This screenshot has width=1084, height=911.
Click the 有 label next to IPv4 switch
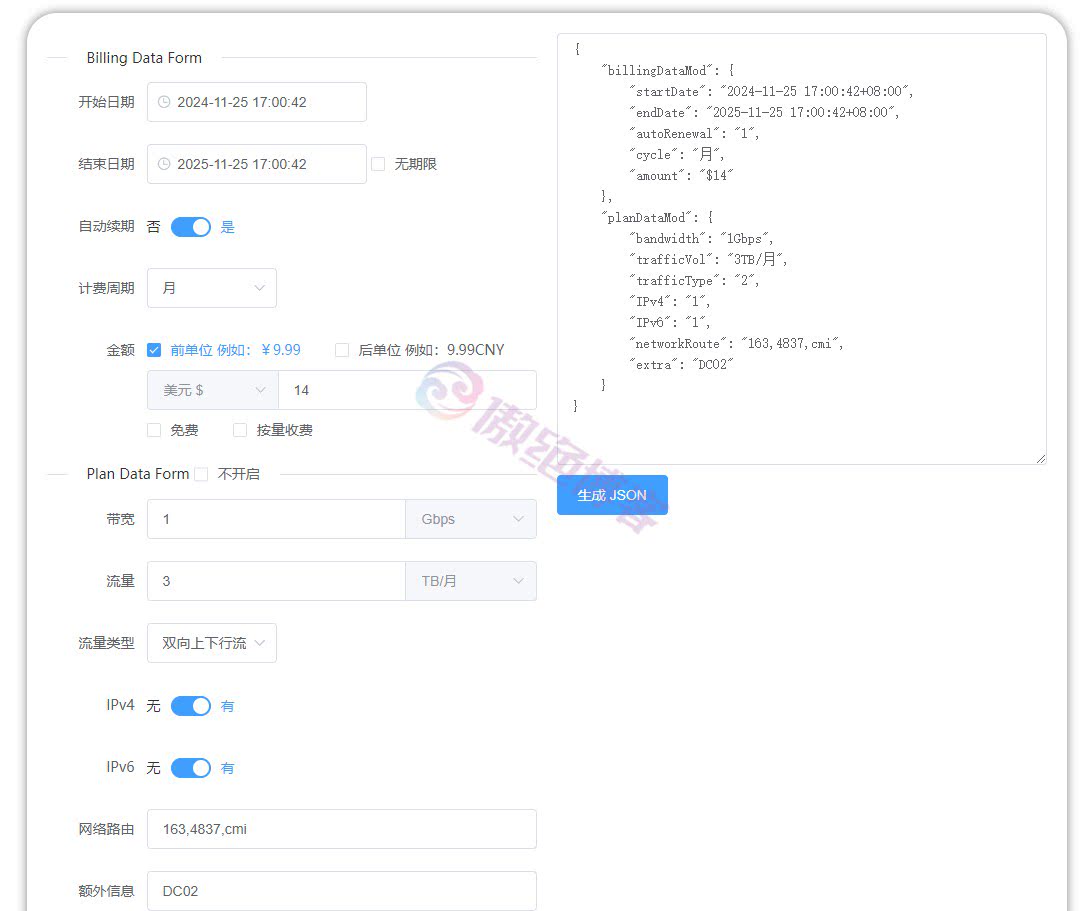[x=227, y=706]
